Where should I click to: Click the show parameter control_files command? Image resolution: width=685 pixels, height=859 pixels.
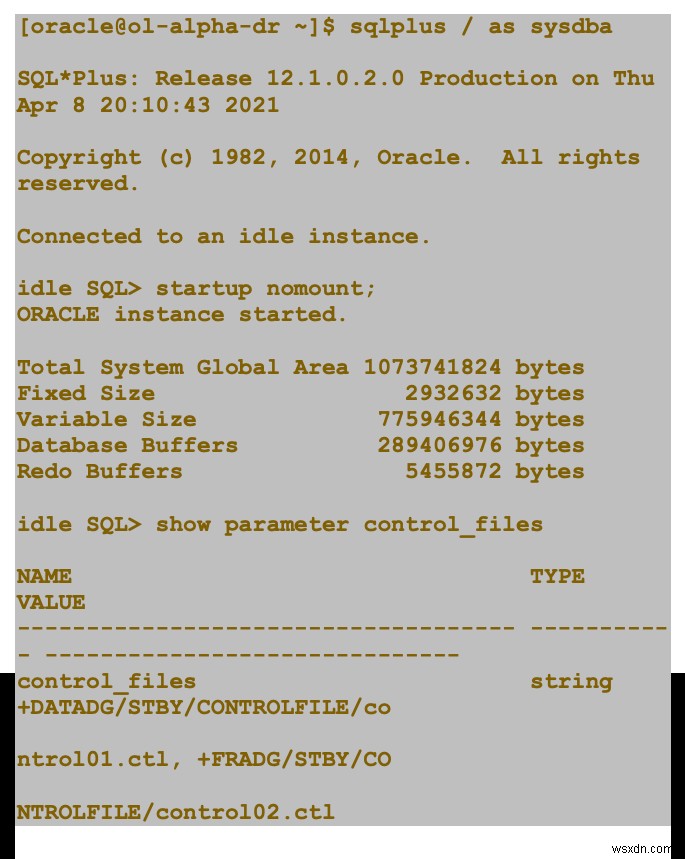[349, 525]
